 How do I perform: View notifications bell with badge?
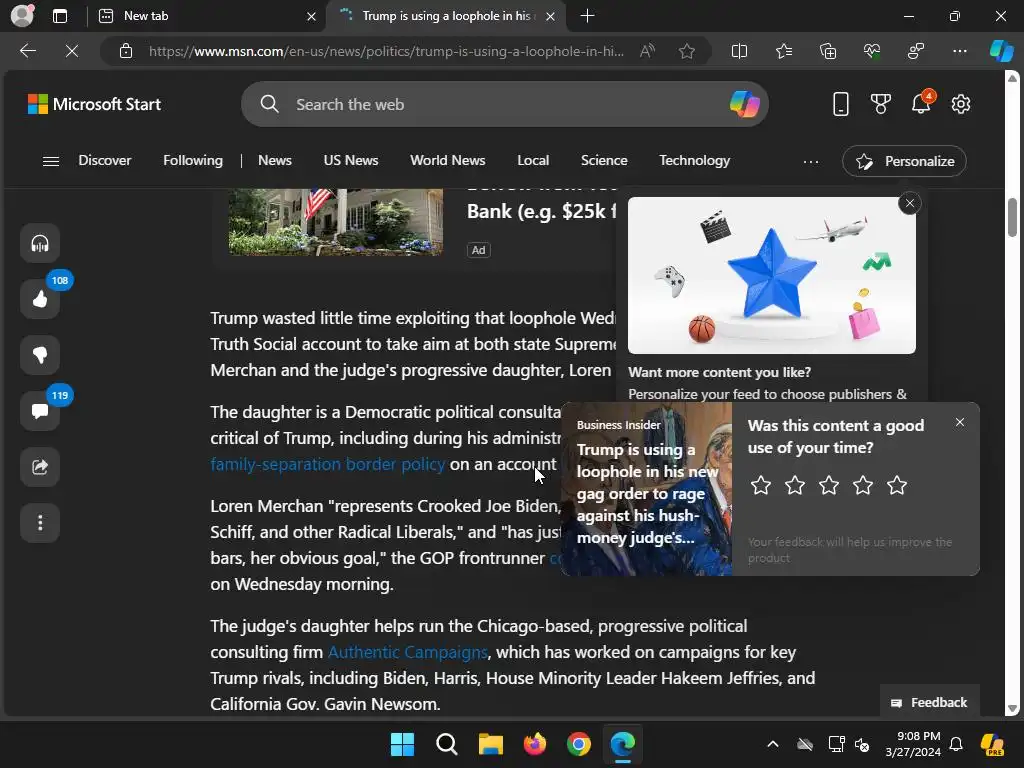point(921,103)
